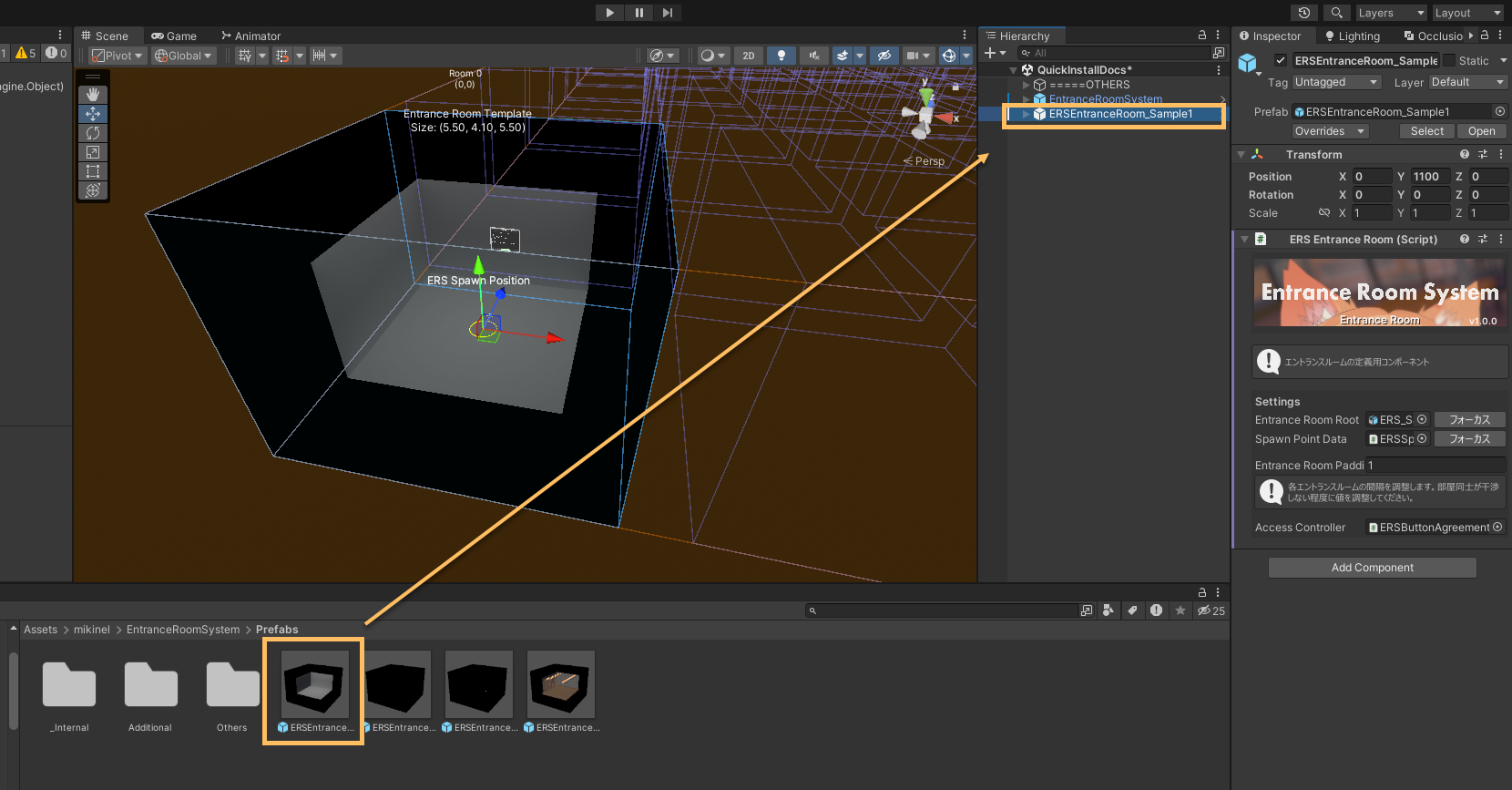
Task: Open the Tag dropdown set to Untagged
Action: pos(1336,82)
